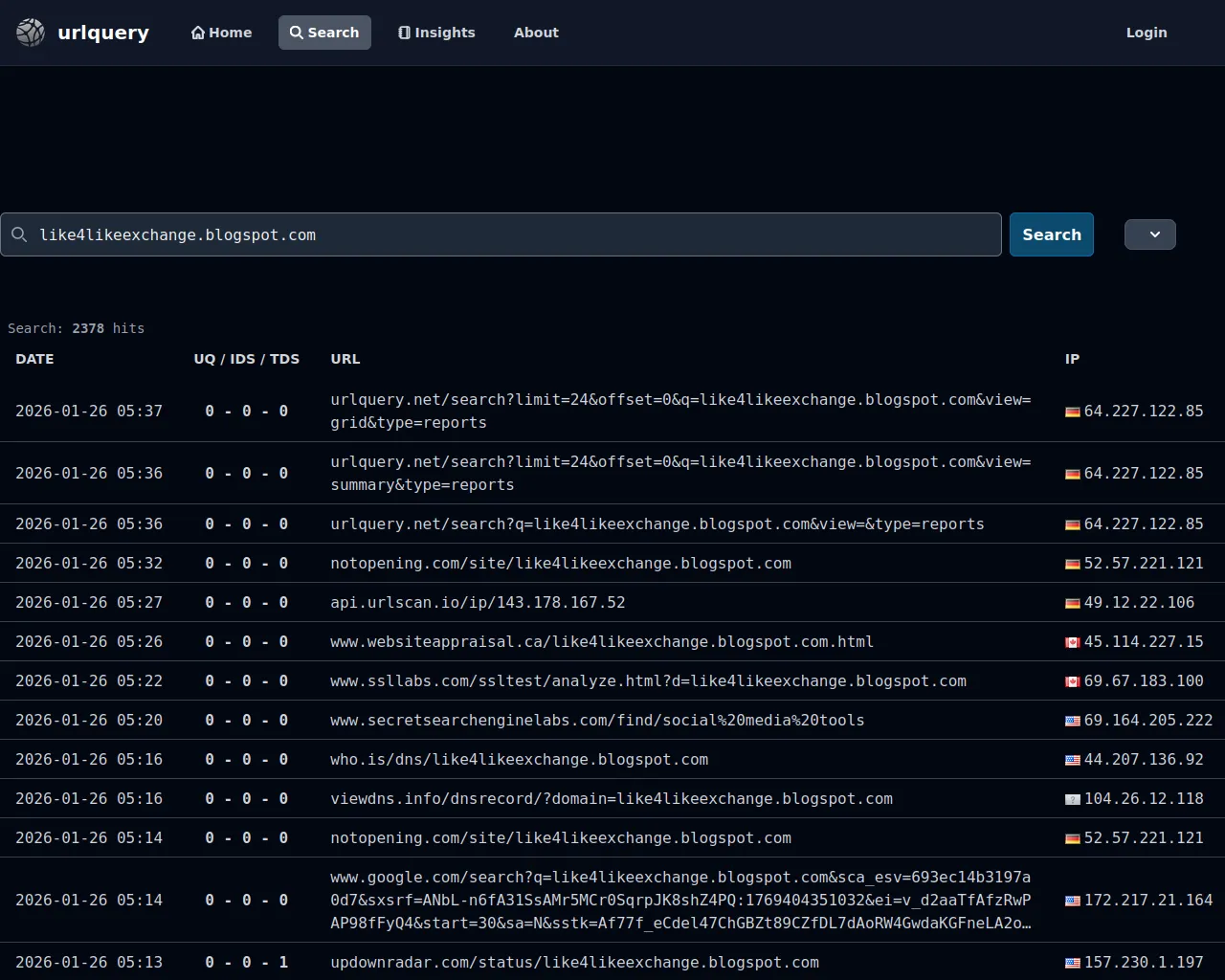Open the About page
Screen dimensions: 1225x980
click(x=536, y=33)
